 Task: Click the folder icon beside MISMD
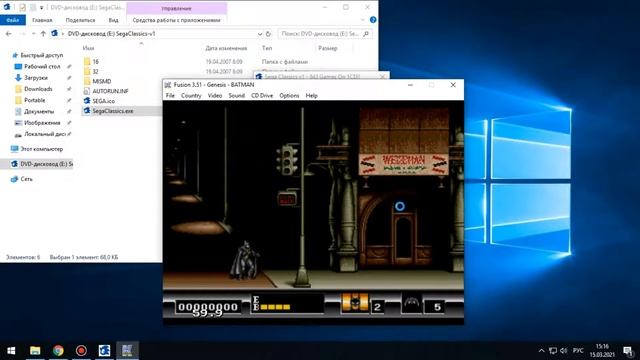(x=87, y=81)
